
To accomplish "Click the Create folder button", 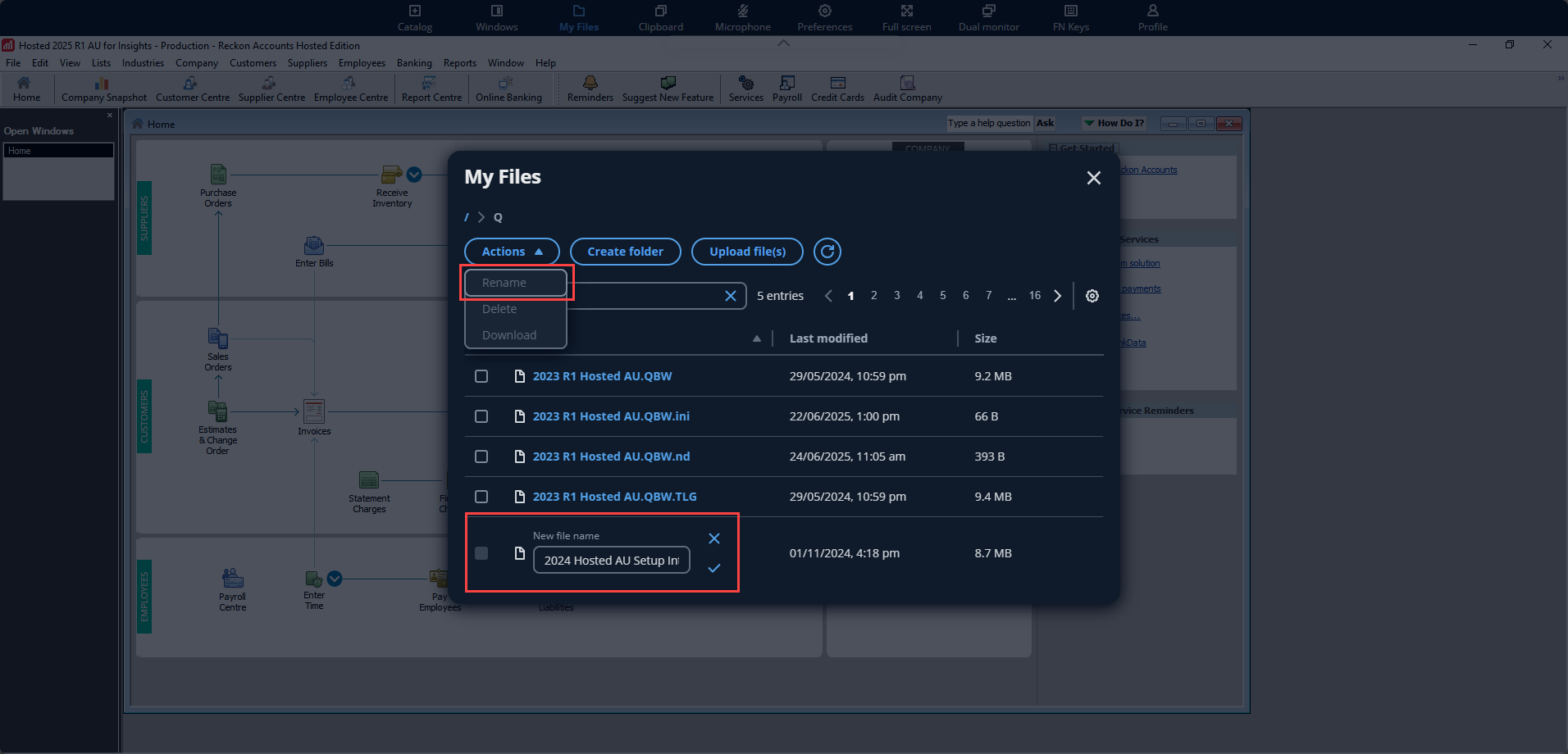I will (625, 252).
